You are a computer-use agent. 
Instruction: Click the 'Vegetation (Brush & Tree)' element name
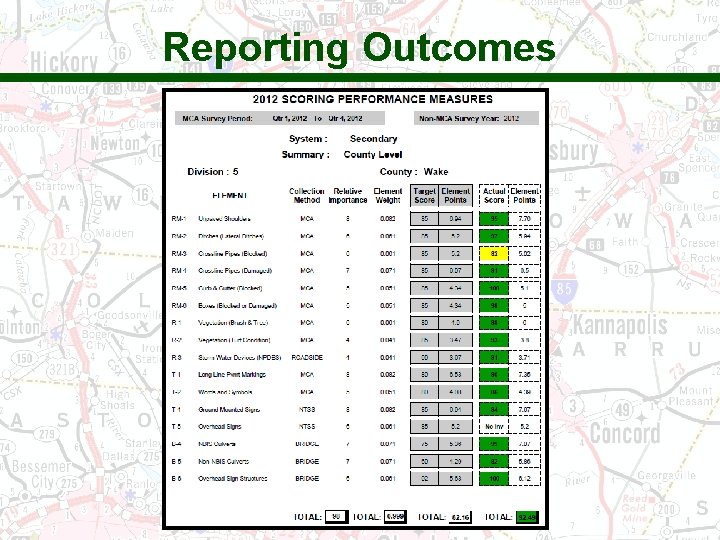(233, 323)
